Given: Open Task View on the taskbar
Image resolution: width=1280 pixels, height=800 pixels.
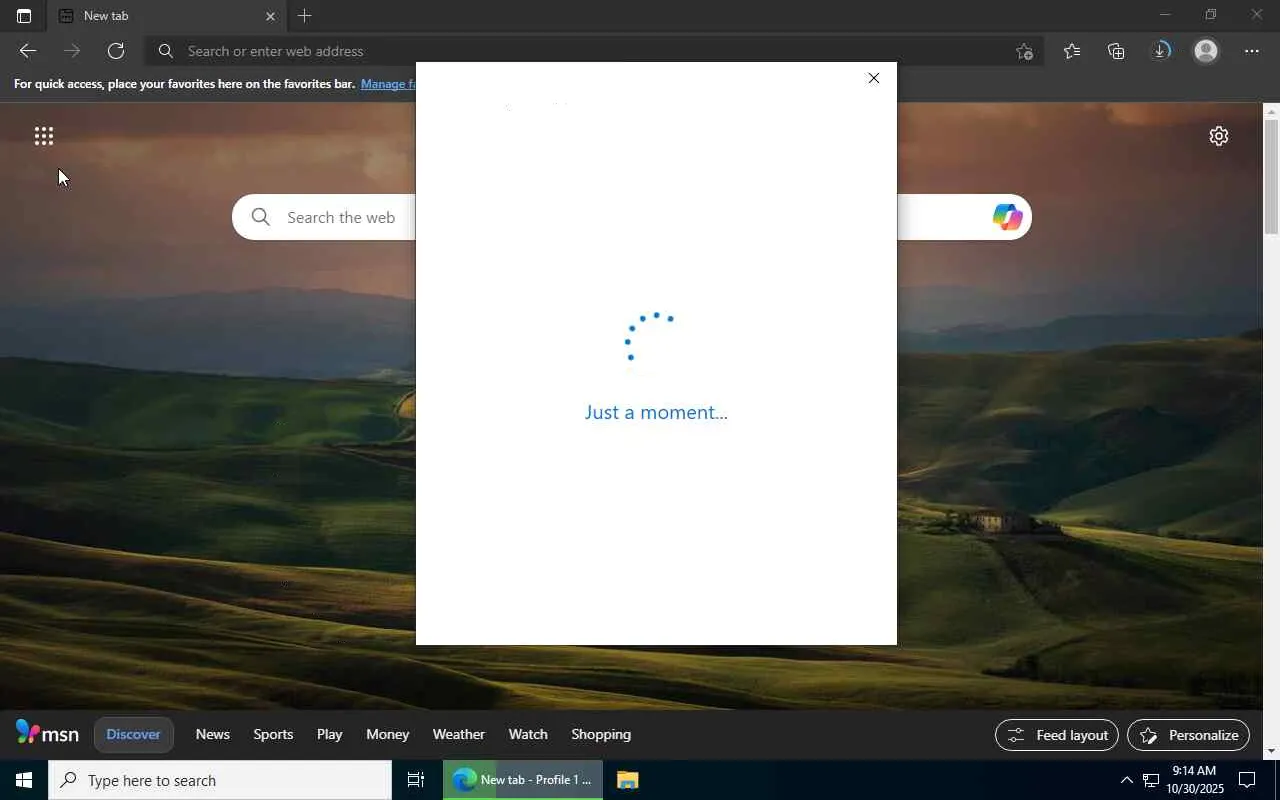Looking at the screenshot, I should pos(416,780).
